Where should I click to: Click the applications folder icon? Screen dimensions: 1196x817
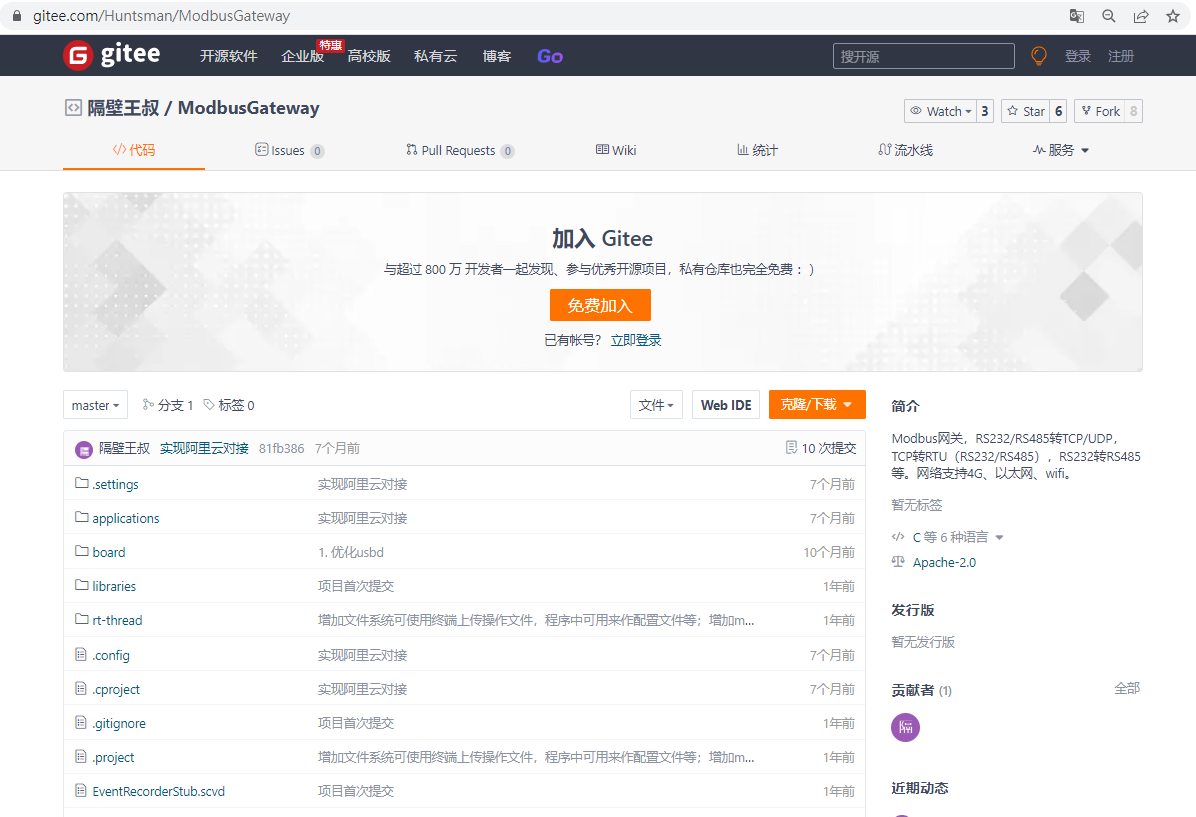pos(82,517)
